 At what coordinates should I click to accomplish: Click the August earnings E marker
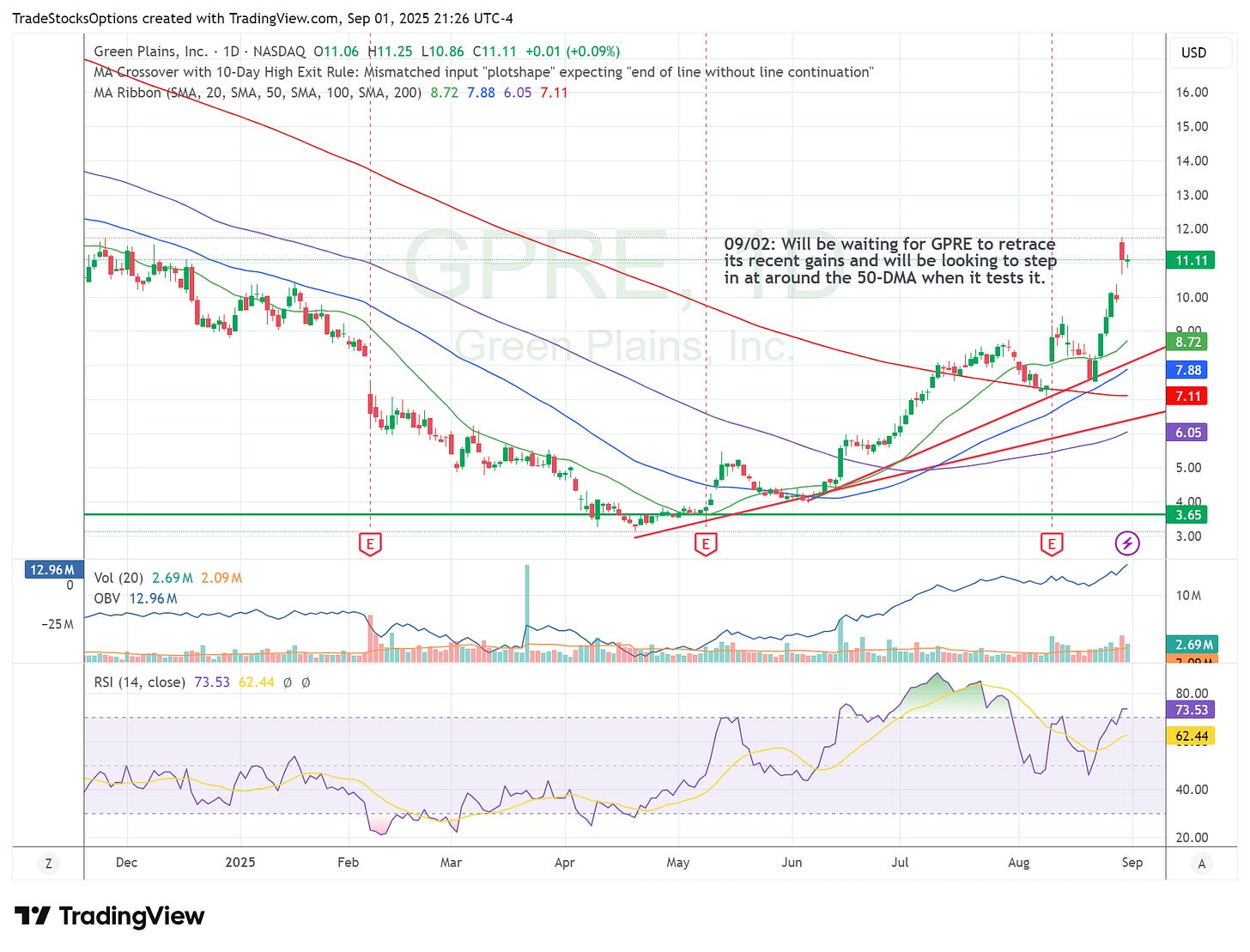click(x=1052, y=543)
